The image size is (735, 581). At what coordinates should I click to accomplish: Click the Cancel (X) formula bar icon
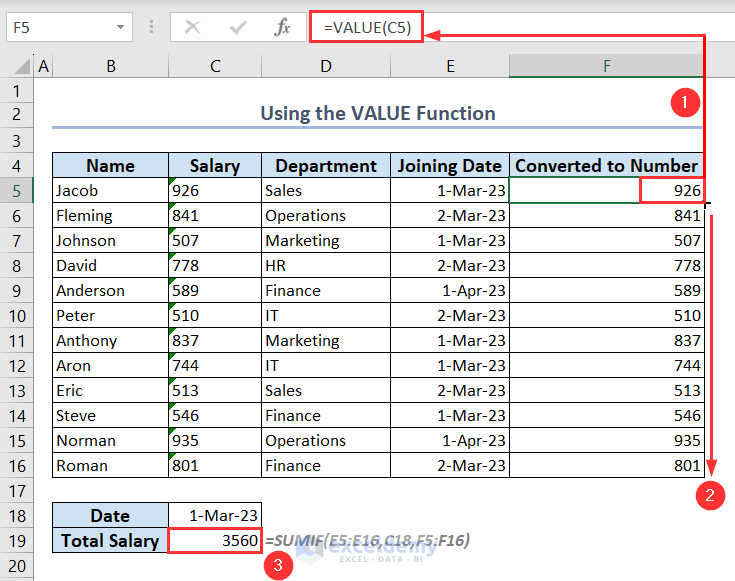pyautogui.click(x=192, y=27)
